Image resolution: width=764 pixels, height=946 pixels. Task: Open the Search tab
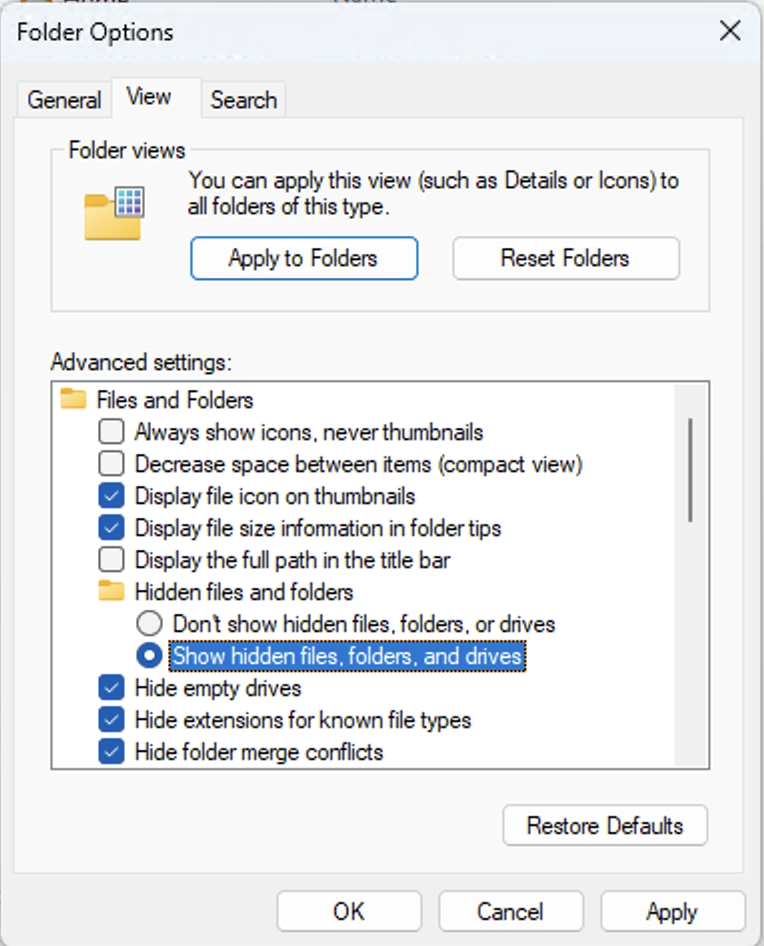point(242,99)
